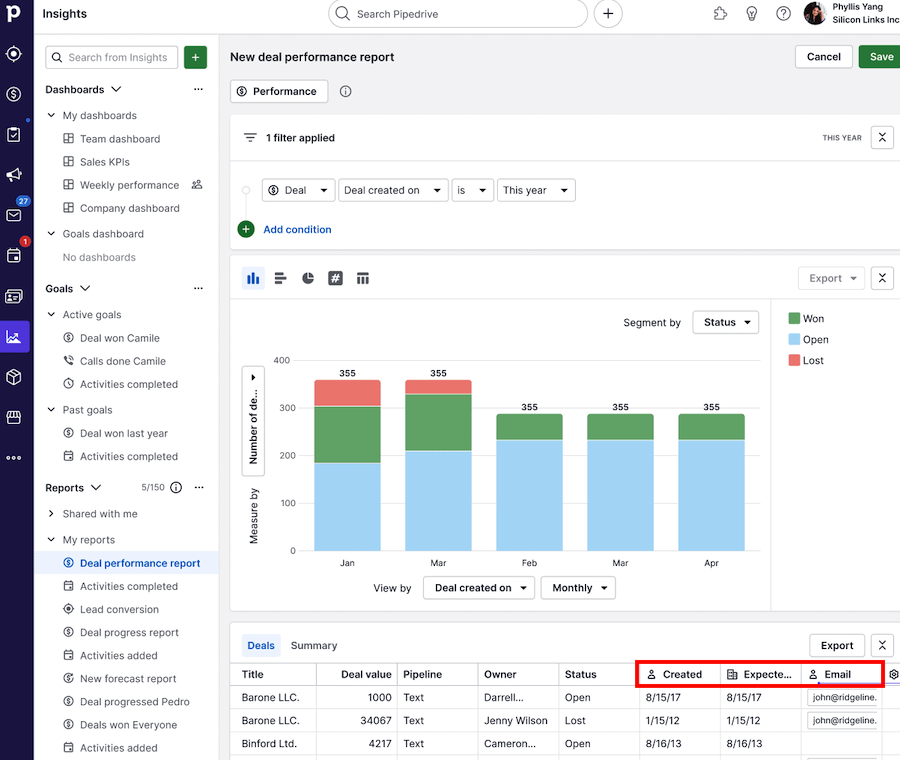900x760 pixels.
Task: Open Mail showing 27 unread items
Action: (x=14, y=214)
